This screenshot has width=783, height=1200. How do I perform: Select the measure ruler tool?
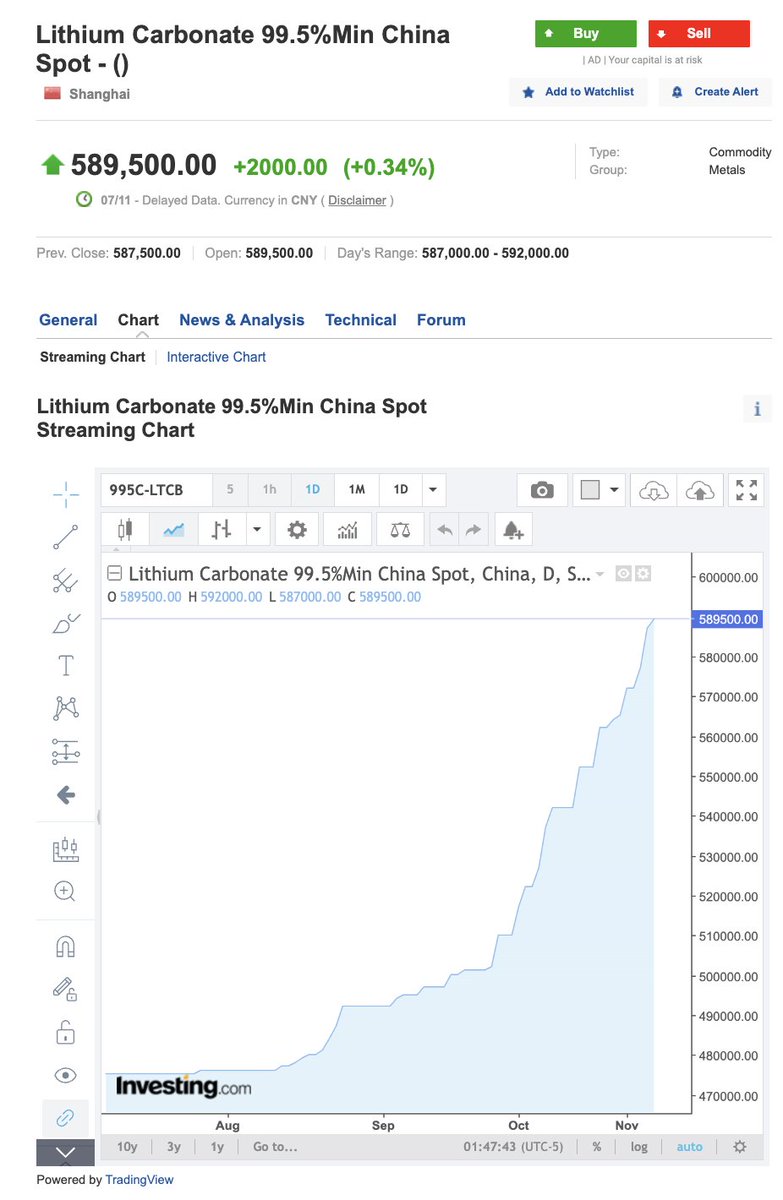coord(66,850)
